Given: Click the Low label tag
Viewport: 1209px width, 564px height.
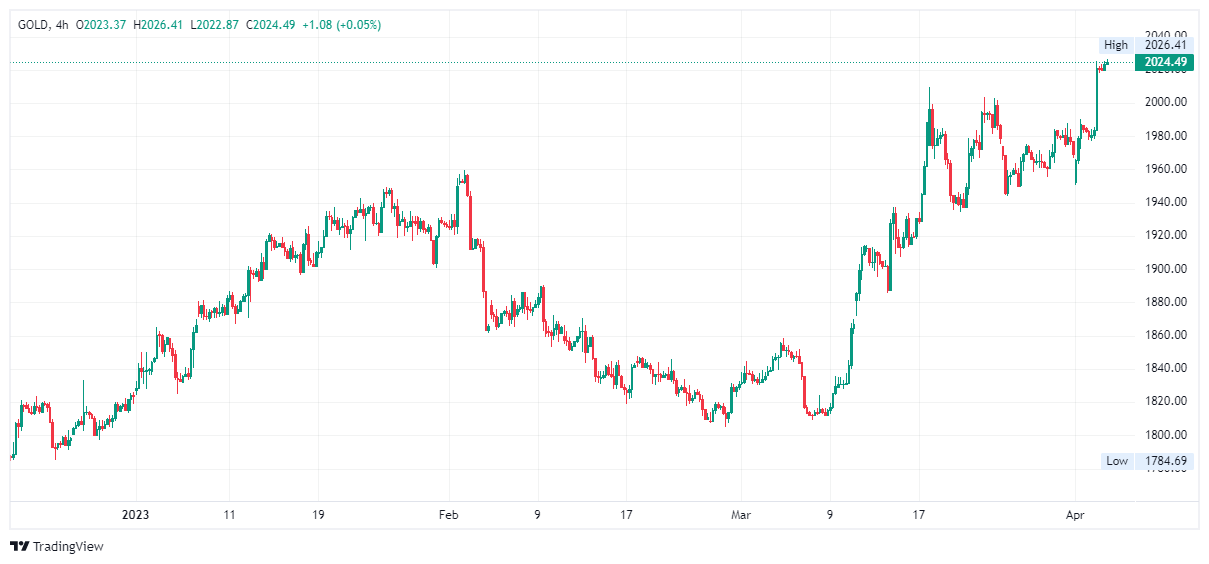Looking at the screenshot, I should tap(1116, 461).
